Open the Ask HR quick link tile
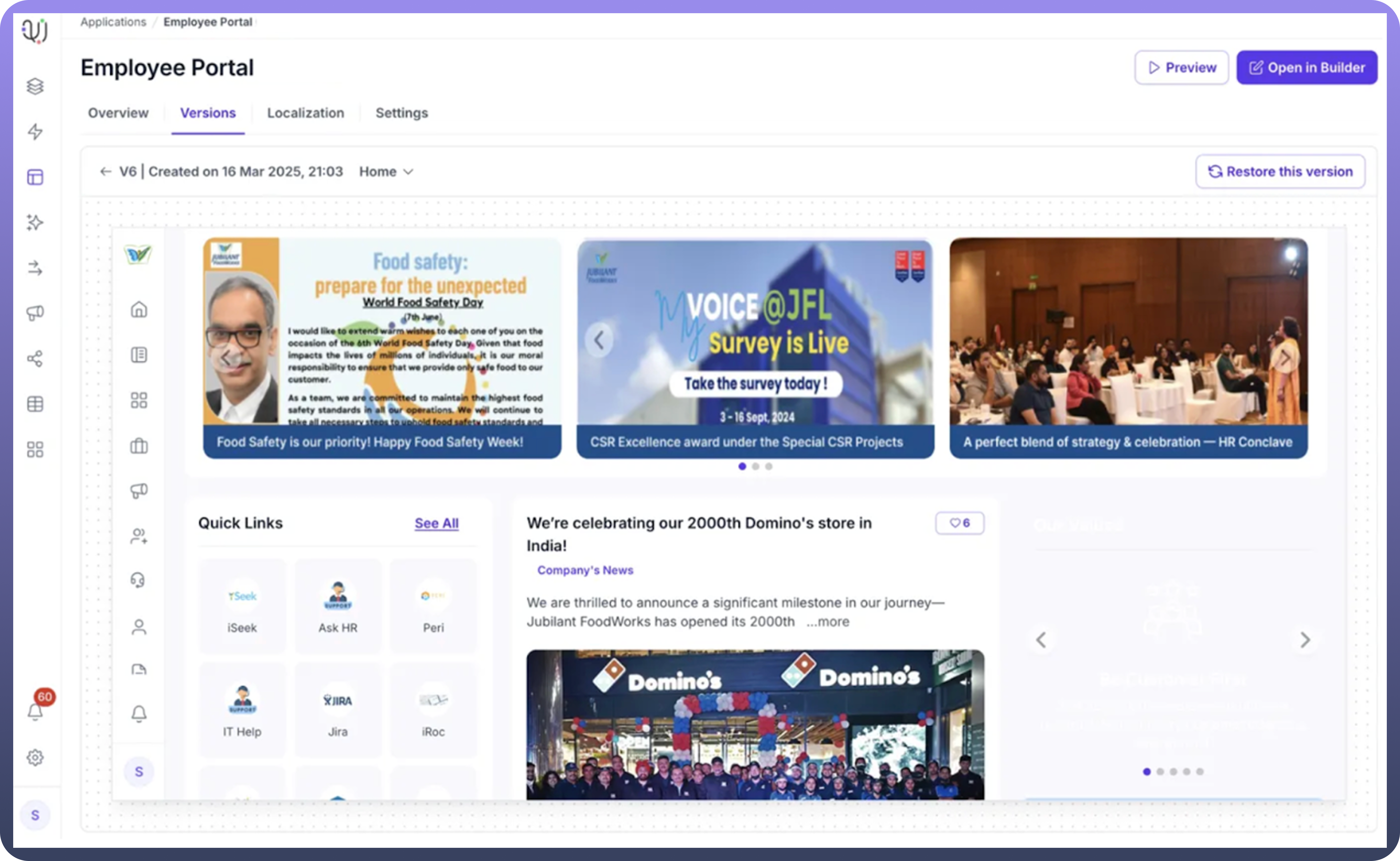The width and height of the screenshot is (1400, 861). (x=338, y=606)
